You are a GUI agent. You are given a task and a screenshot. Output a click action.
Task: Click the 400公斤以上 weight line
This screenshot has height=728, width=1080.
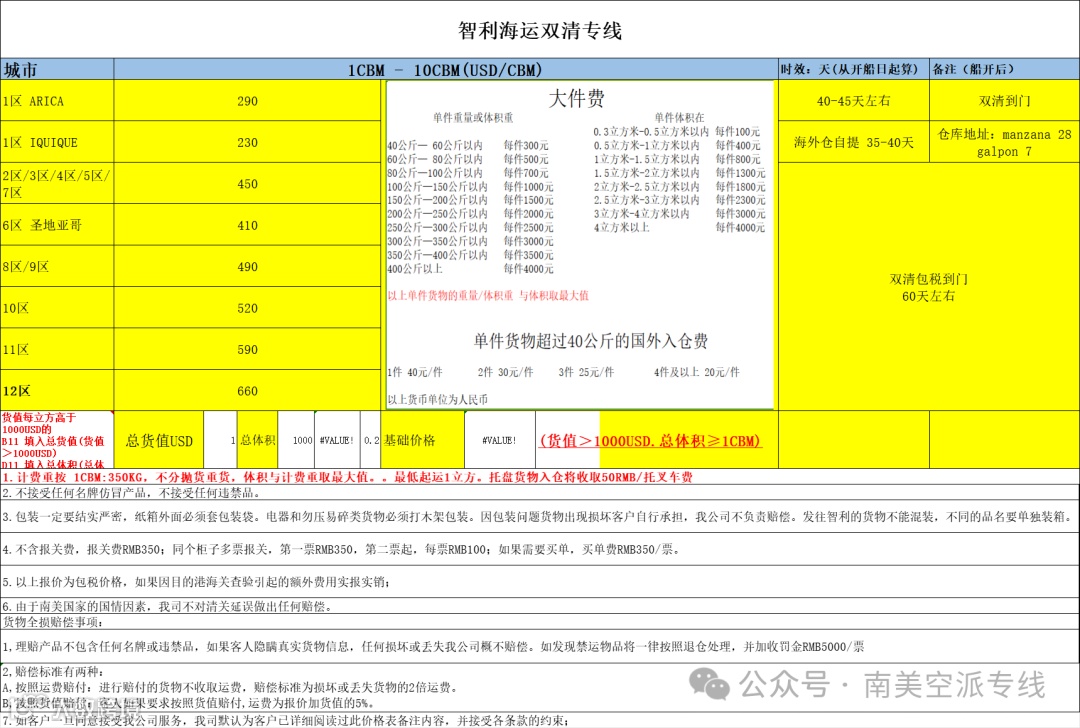470,269
